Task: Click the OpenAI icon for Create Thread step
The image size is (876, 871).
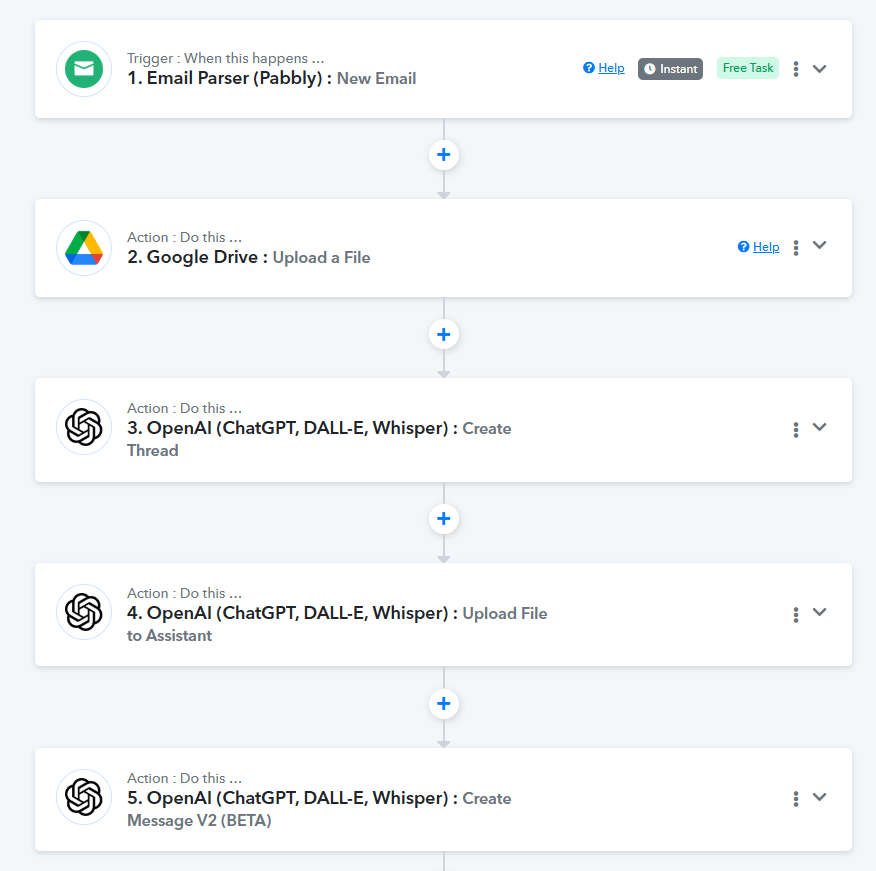Action: pyautogui.click(x=84, y=427)
